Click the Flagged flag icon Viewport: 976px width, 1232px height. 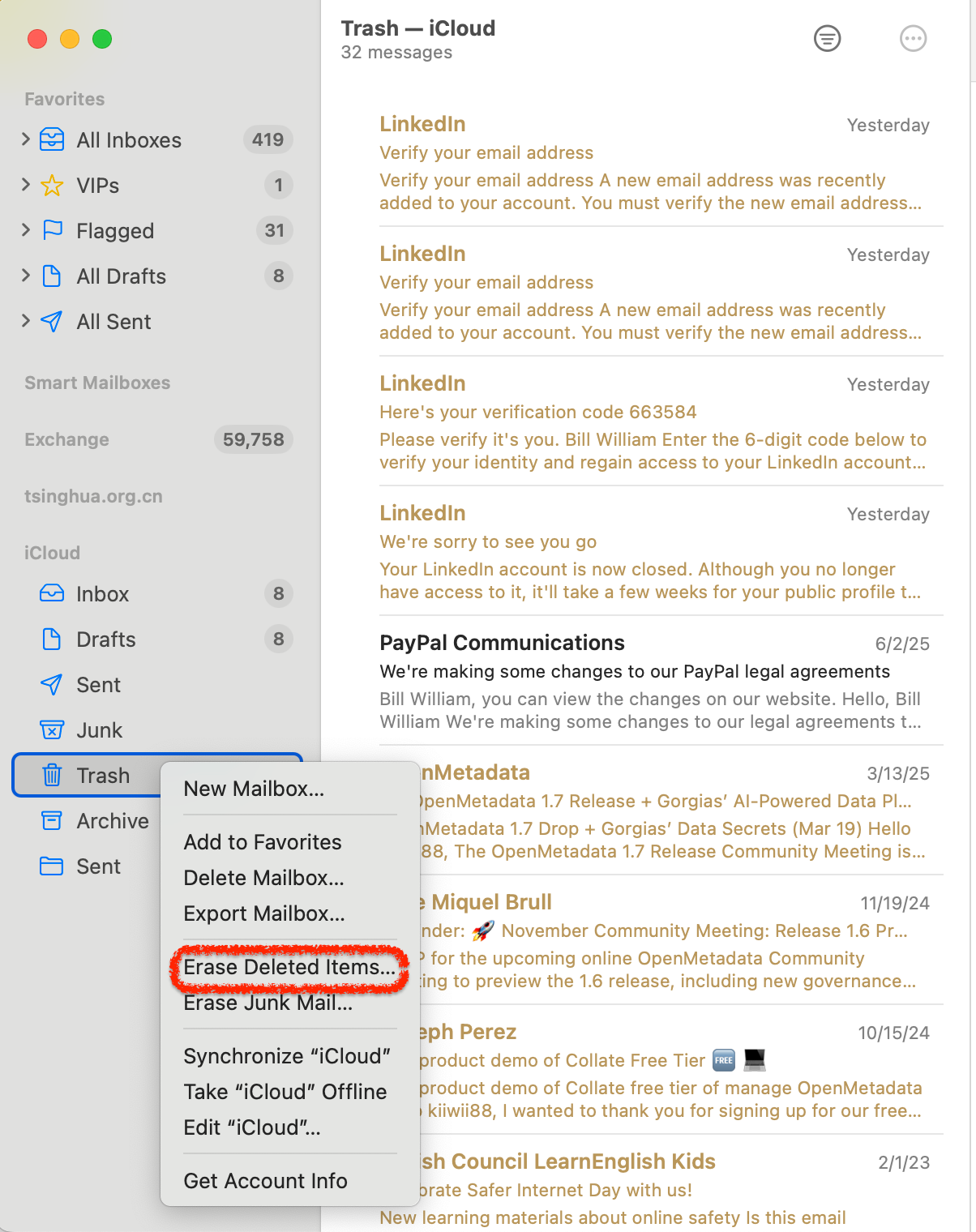(x=52, y=230)
